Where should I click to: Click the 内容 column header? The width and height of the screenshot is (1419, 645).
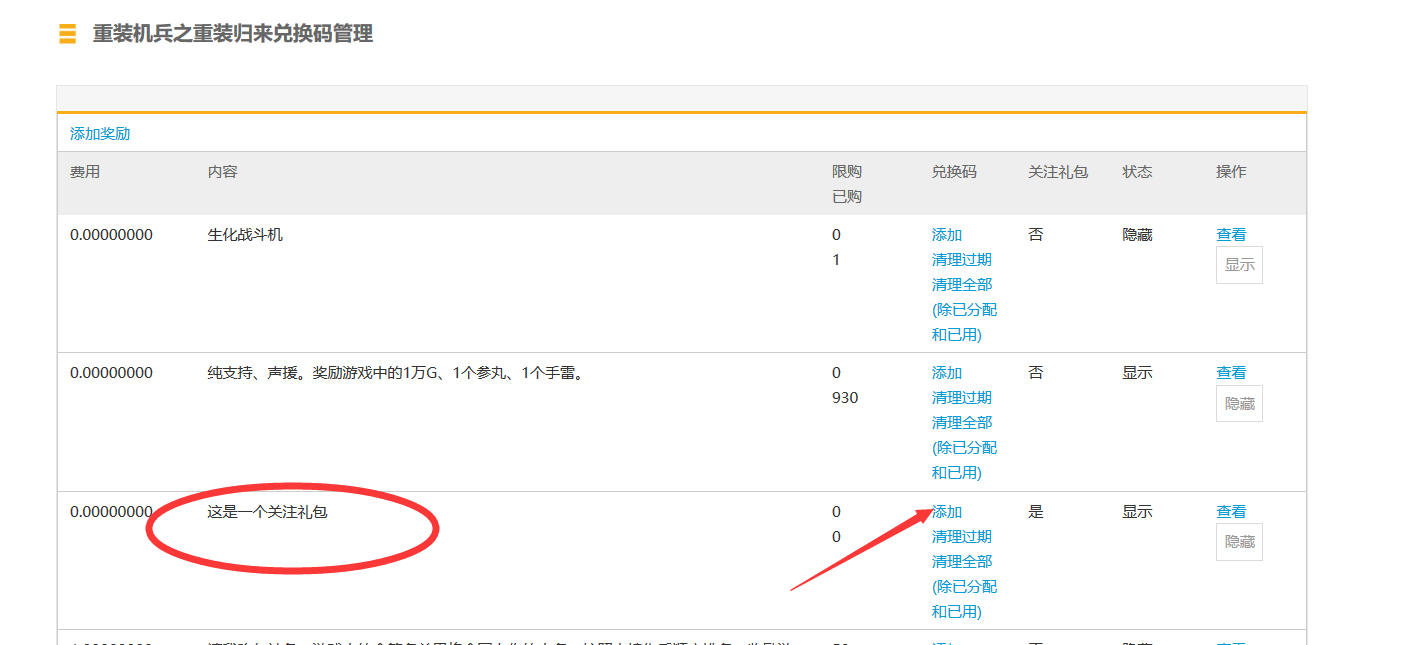click(222, 172)
